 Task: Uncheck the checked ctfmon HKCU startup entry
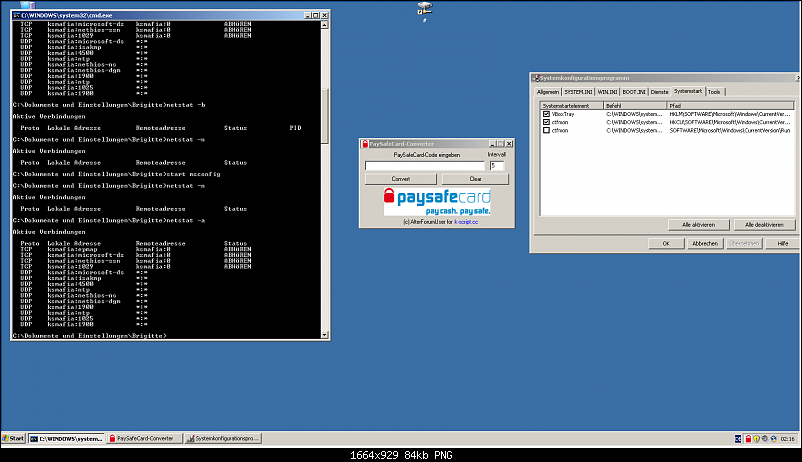pos(546,122)
